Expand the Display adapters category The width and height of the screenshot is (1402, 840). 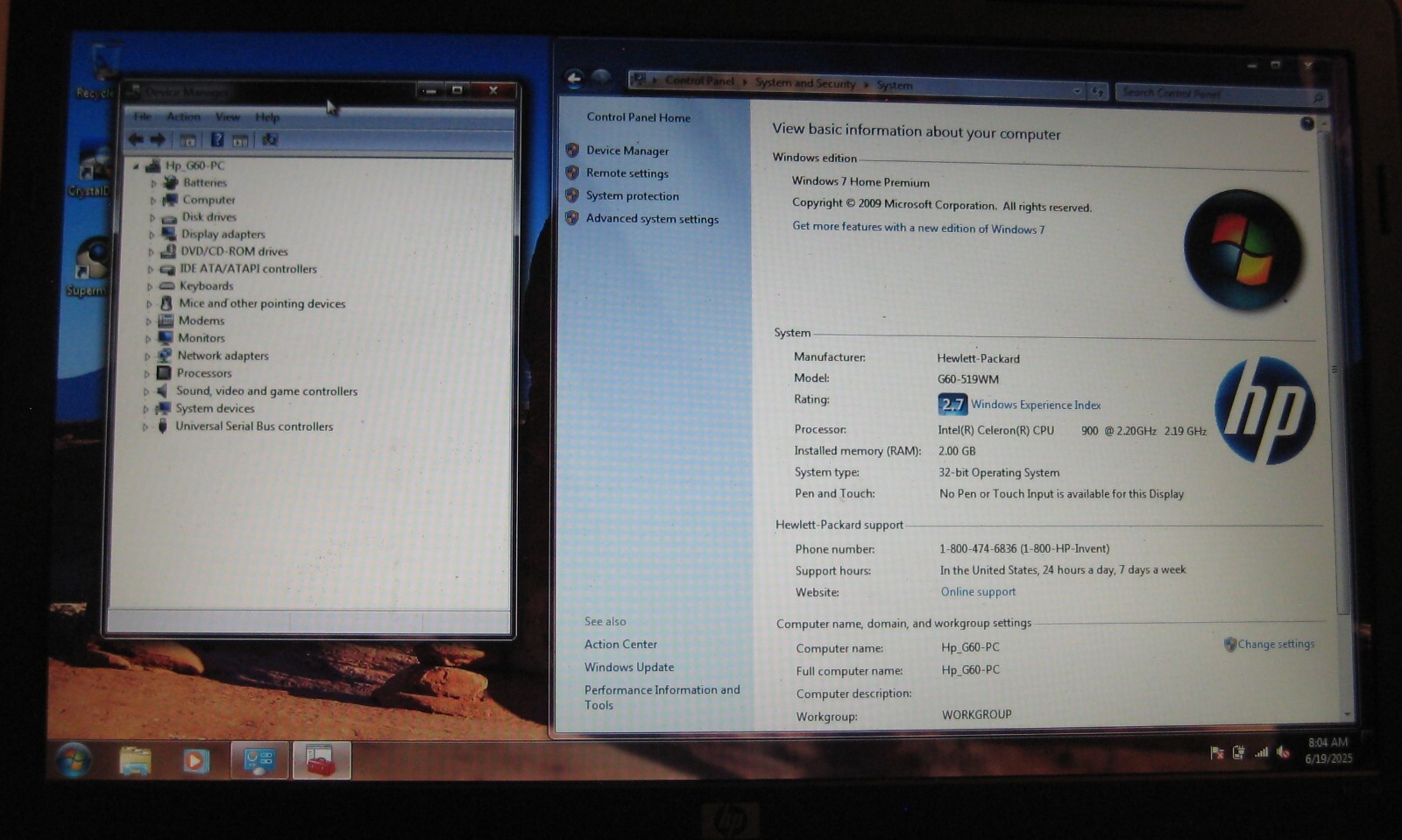pos(152,235)
